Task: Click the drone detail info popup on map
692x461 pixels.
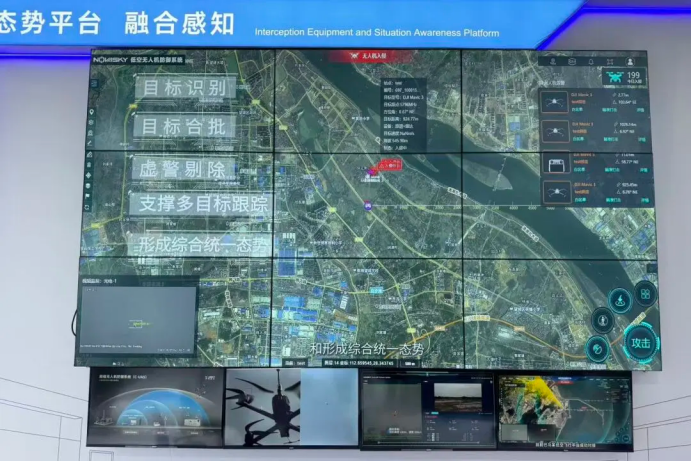Action: click(x=403, y=115)
